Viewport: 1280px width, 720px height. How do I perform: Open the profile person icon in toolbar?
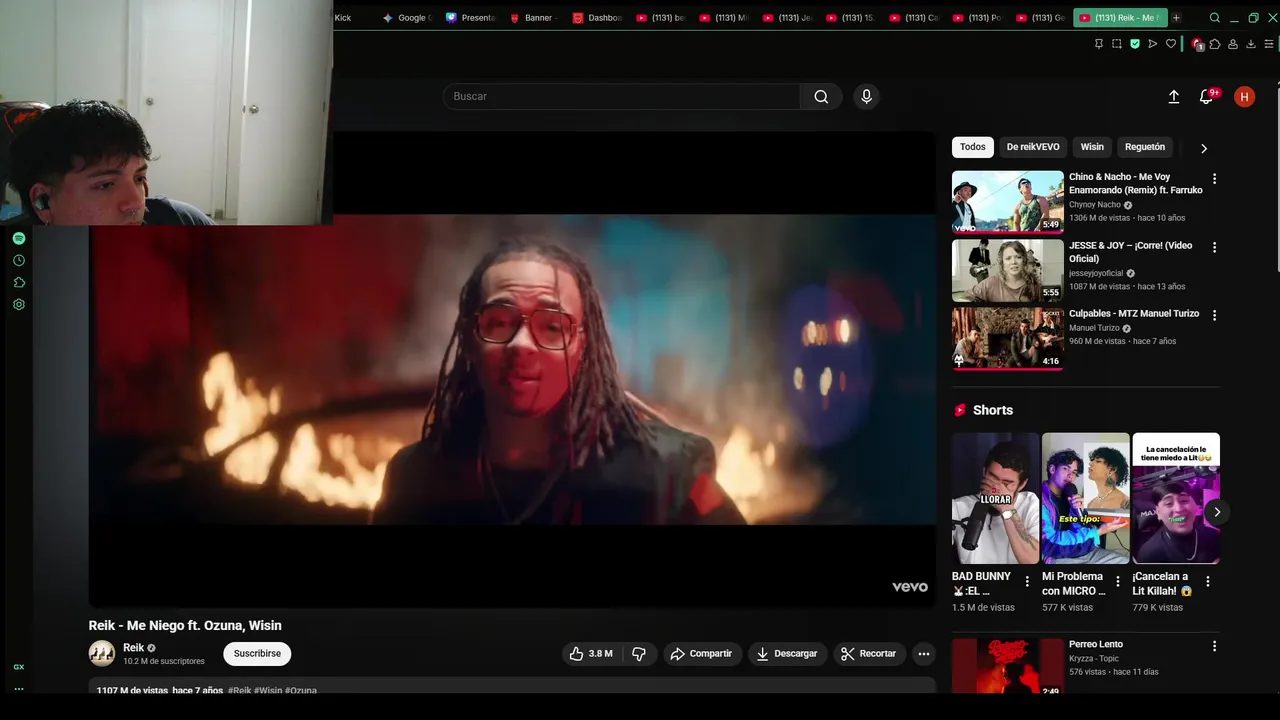click(x=1233, y=44)
